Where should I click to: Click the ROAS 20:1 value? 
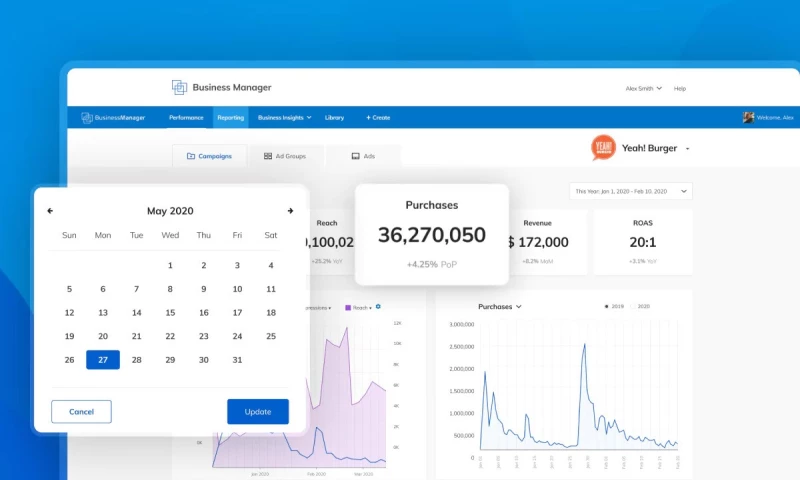[643, 242]
